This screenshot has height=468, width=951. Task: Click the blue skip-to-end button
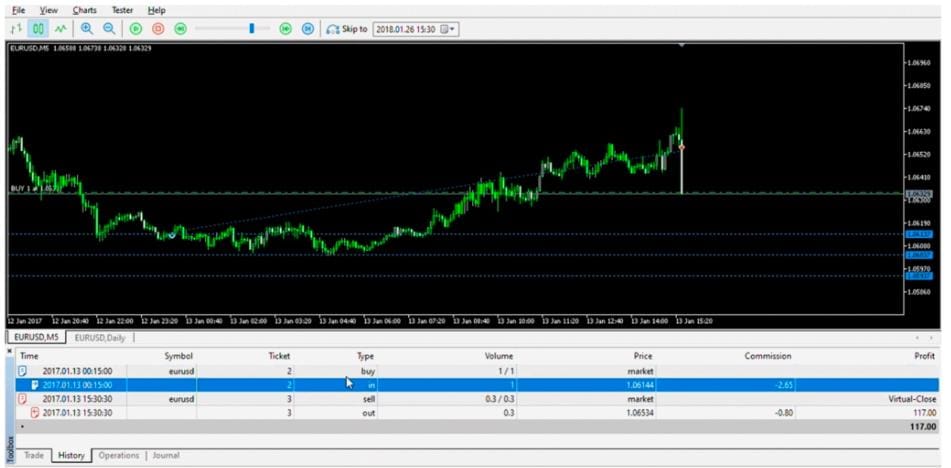point(307,29)
